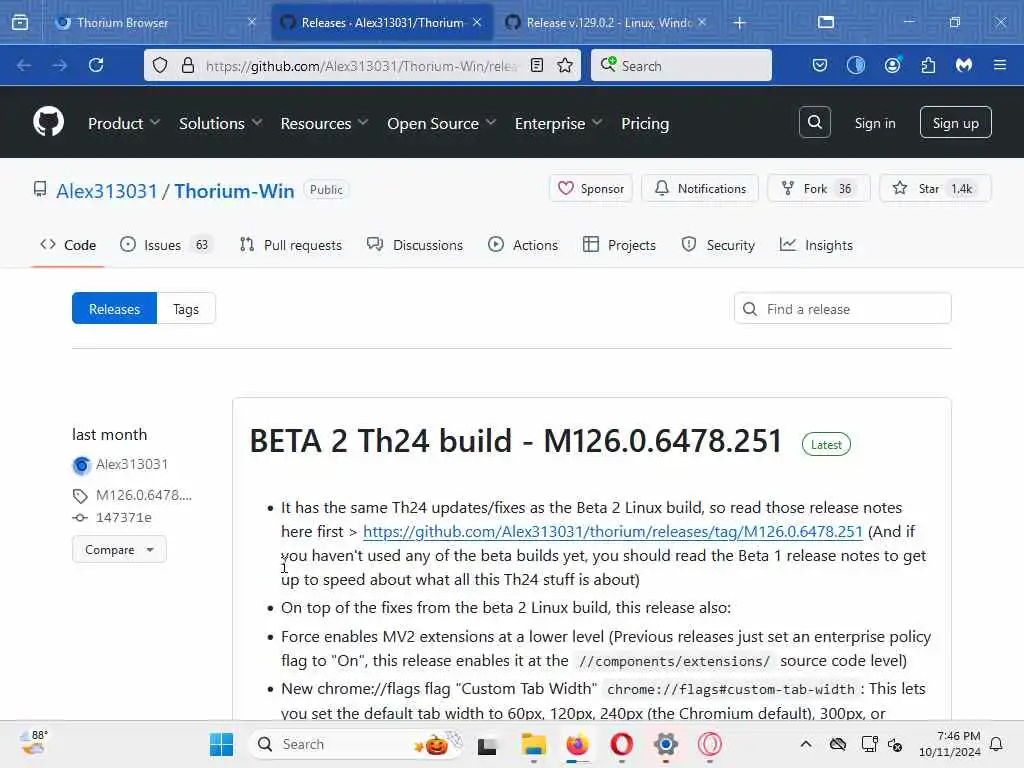Expand the Product menu
This screenshot has height=768, width=1024.
(124, 123)
